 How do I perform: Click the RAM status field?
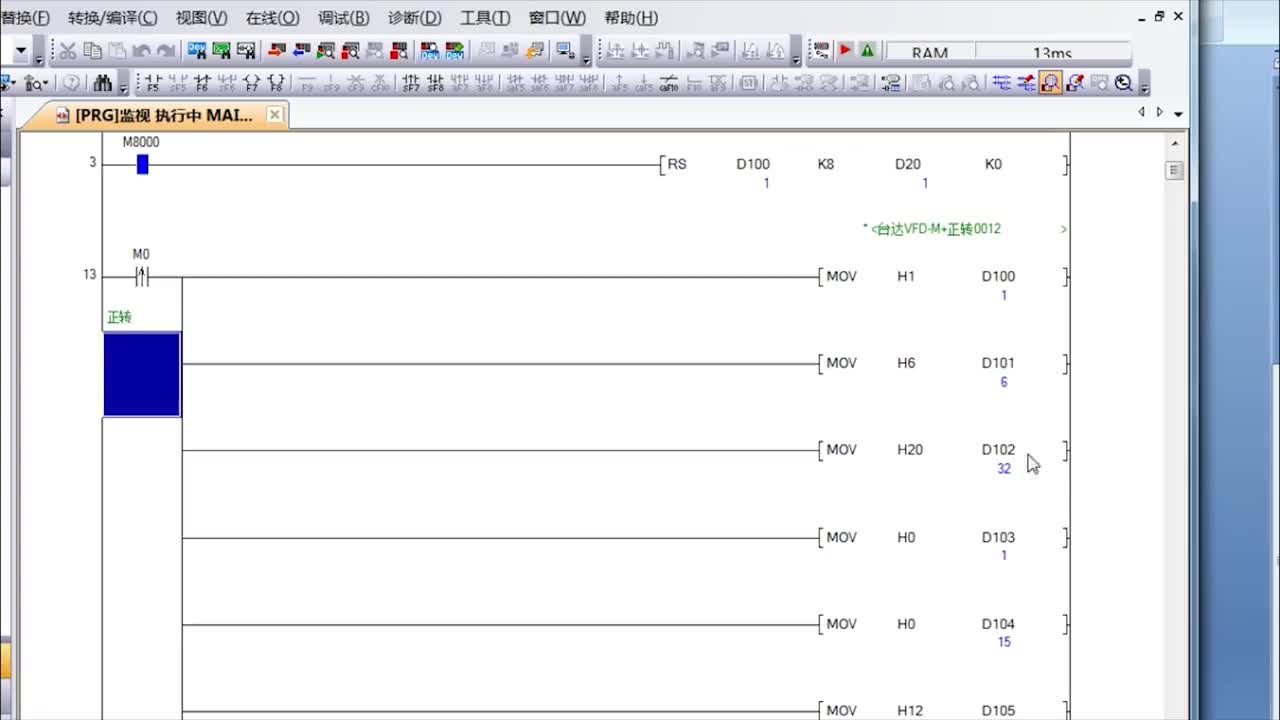(x=930, y=53)
